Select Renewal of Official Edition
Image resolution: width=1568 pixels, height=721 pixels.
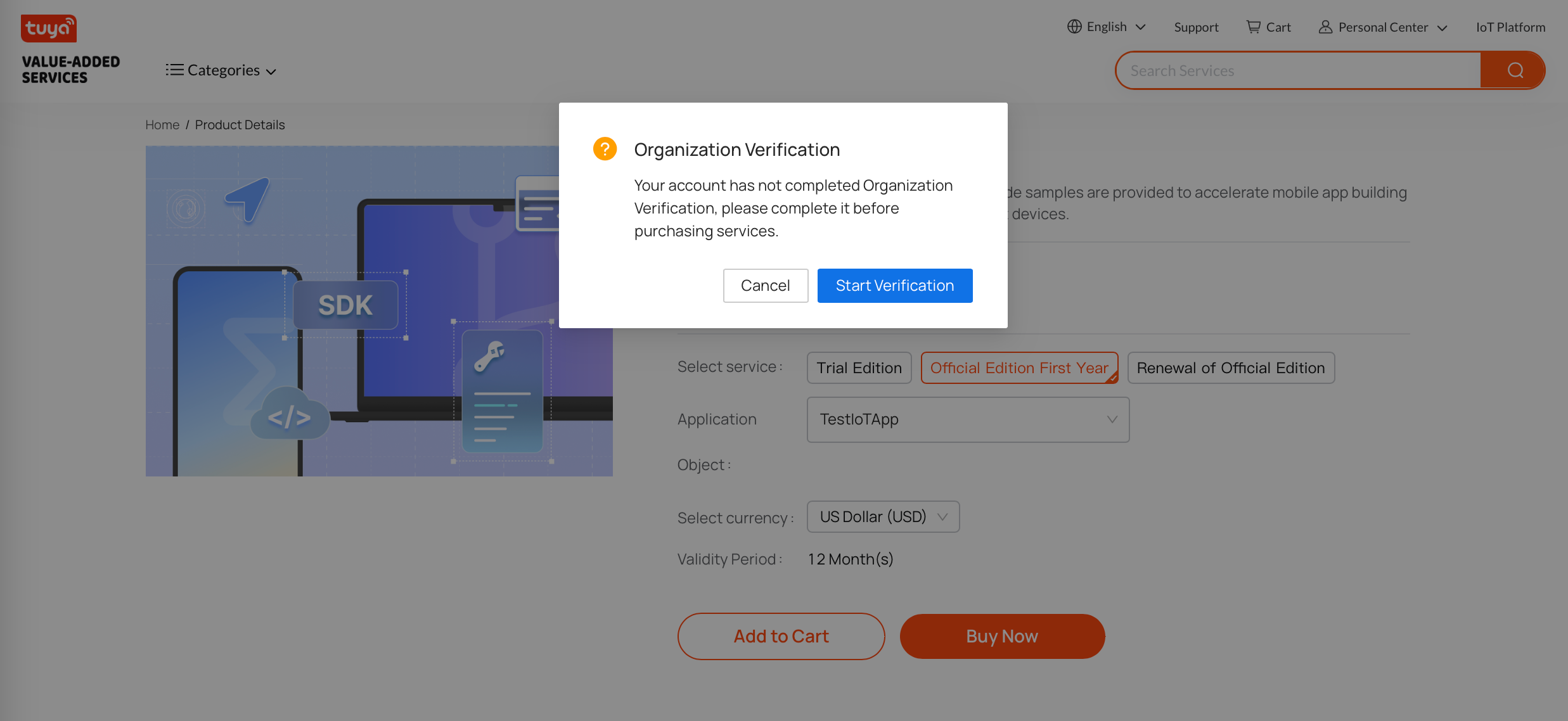click(1230, 367)
